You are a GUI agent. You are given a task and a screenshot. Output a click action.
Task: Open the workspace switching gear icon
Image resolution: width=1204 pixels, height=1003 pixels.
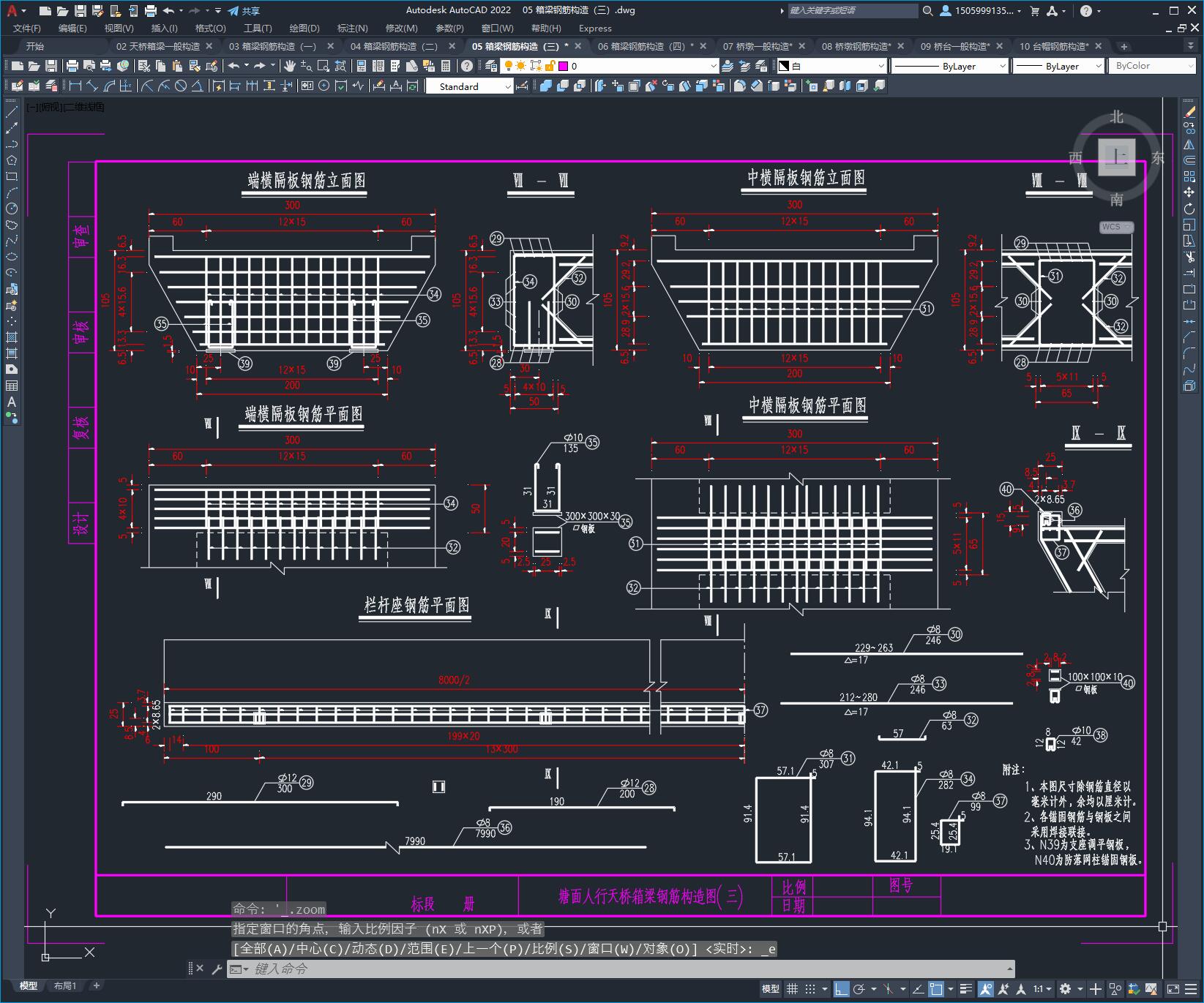click(1066, 989)
